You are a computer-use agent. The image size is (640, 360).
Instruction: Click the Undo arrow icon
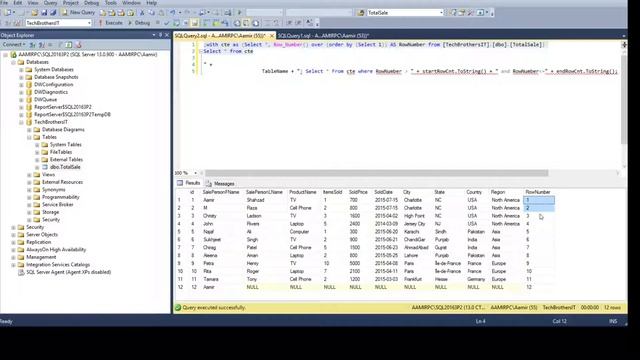173,13
